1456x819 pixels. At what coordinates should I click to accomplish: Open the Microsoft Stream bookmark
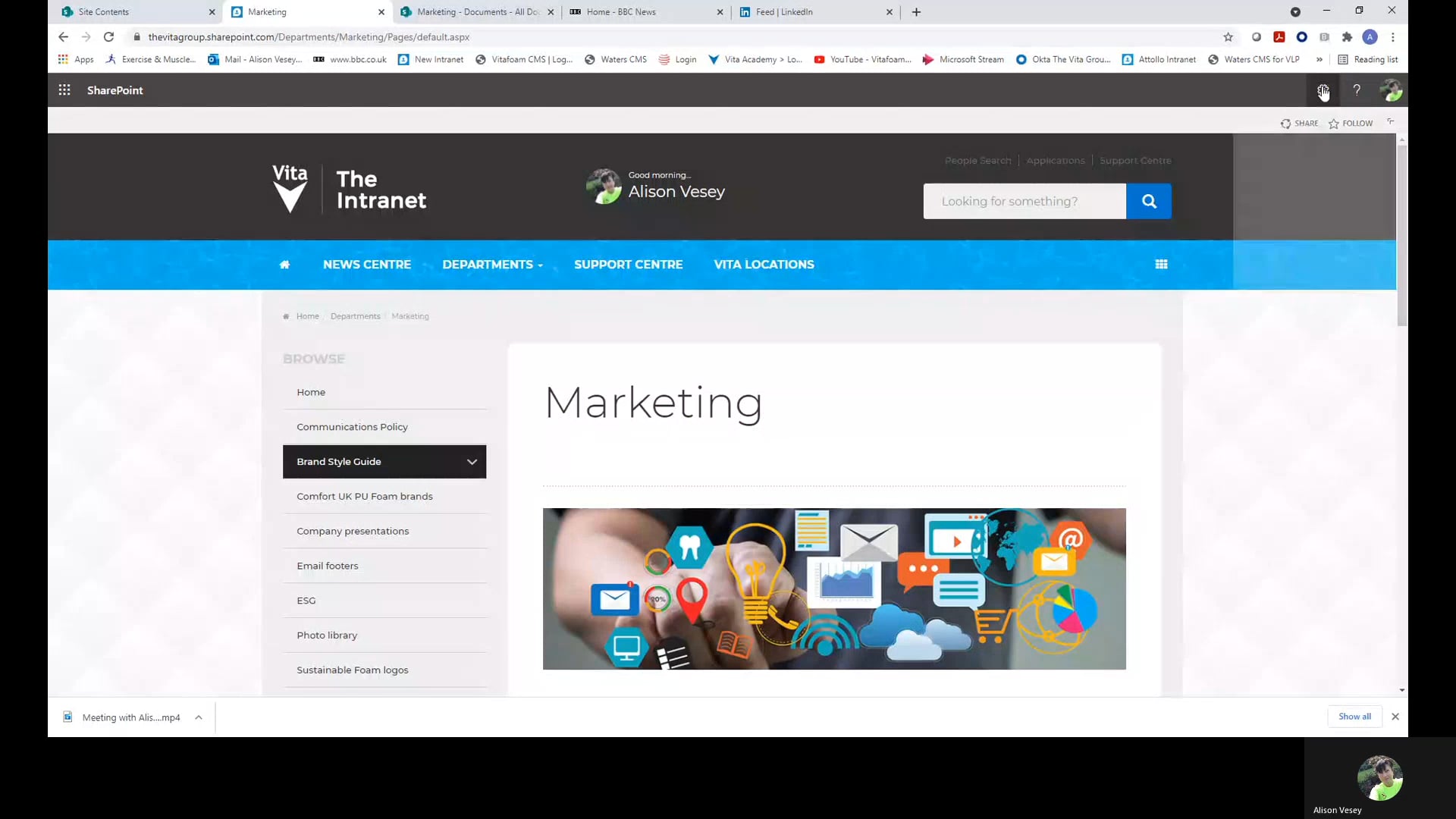[x=962, y=59]
